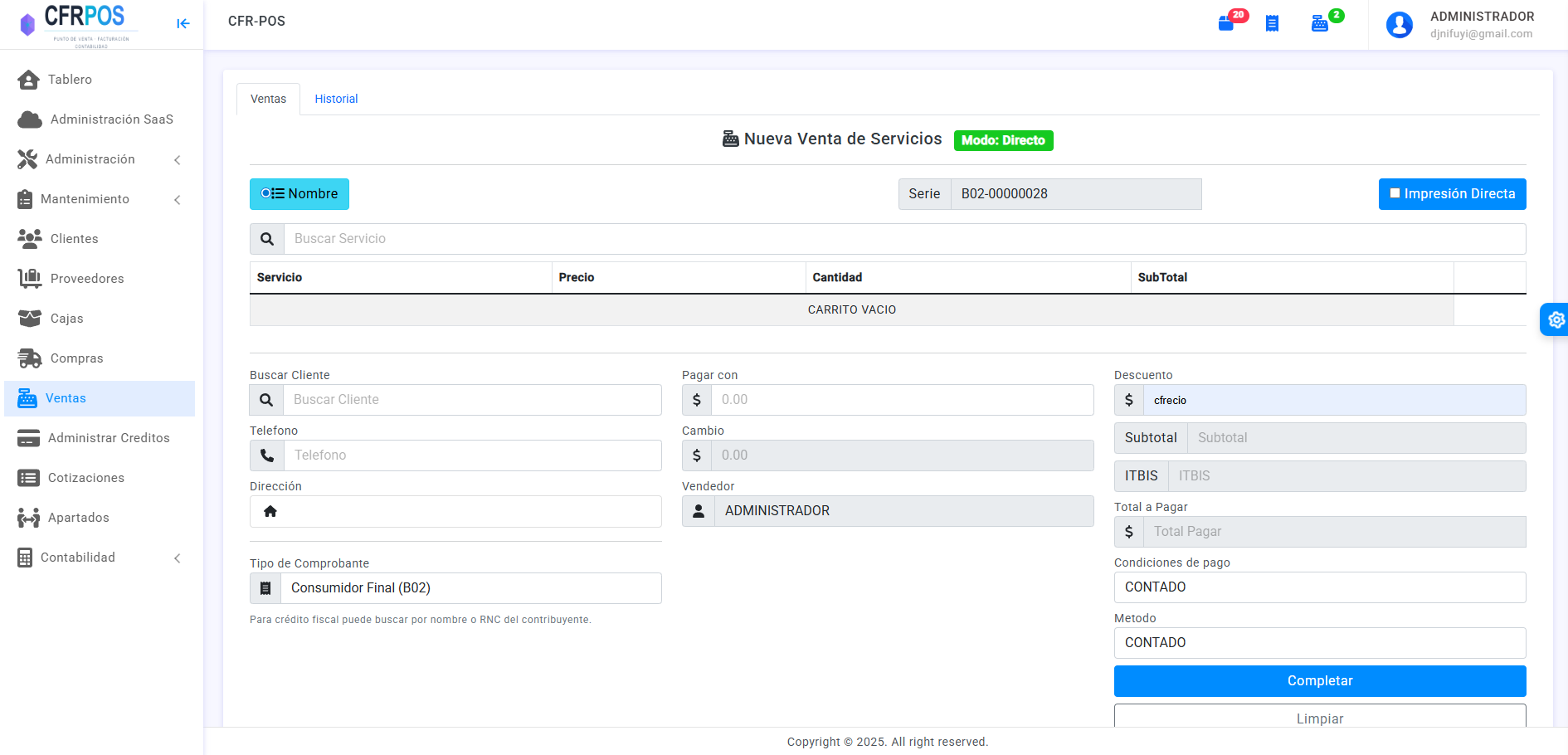Open the Tipo de Comprobante dropdown
Viewport: 1568px width, 755px height.
[471, 588]
